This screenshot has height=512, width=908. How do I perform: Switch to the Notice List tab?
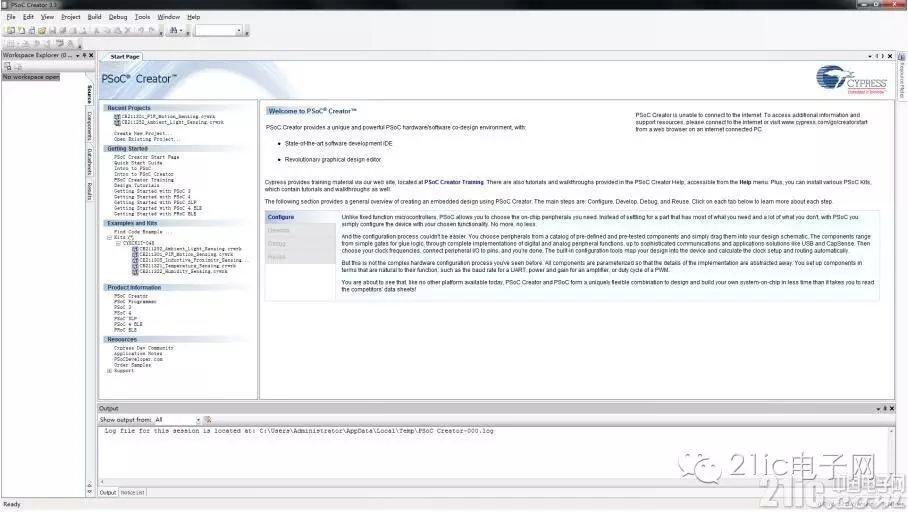coord(133,492)
